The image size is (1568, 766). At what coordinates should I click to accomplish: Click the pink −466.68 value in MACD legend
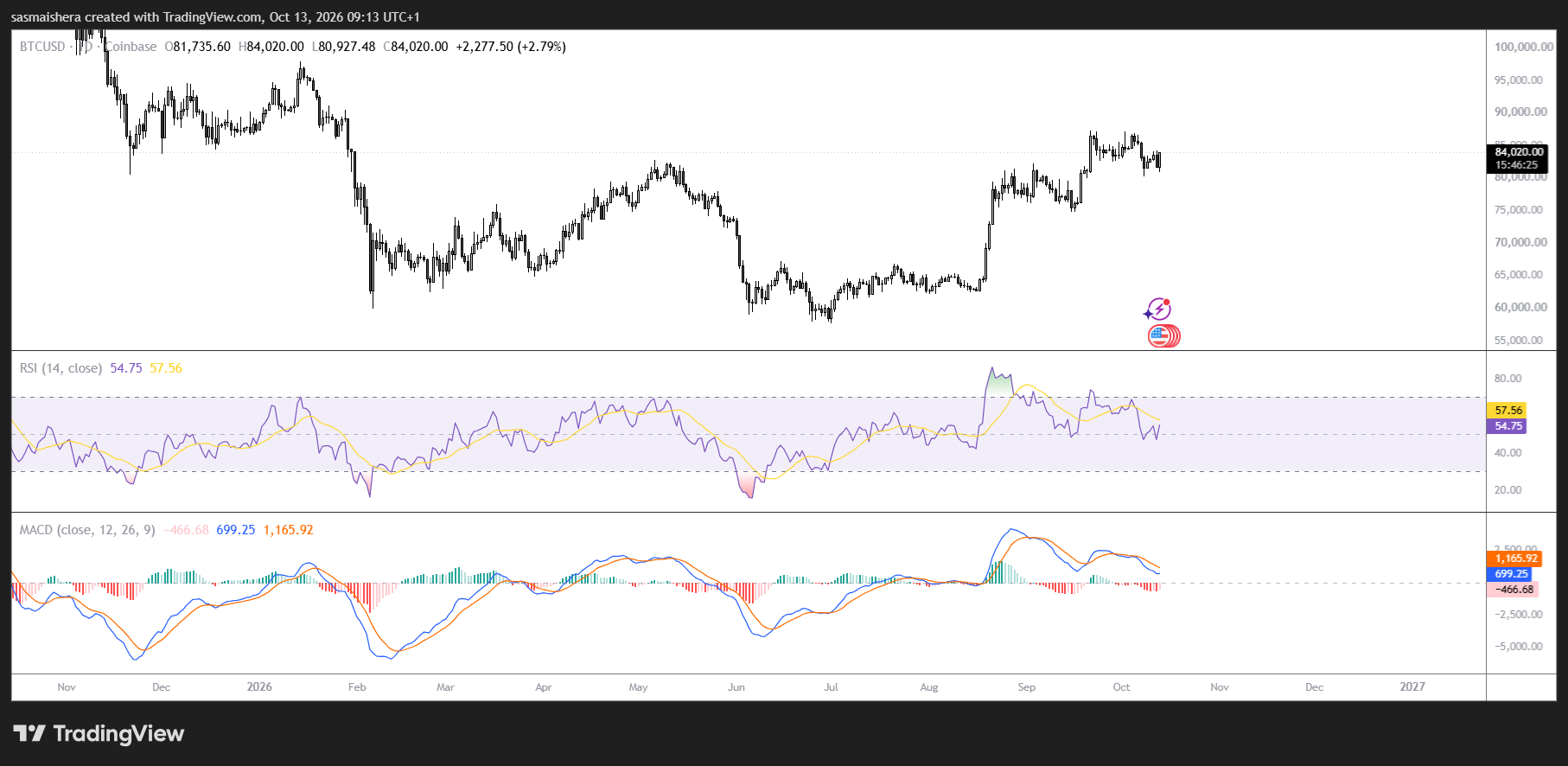tap(186, 530)
